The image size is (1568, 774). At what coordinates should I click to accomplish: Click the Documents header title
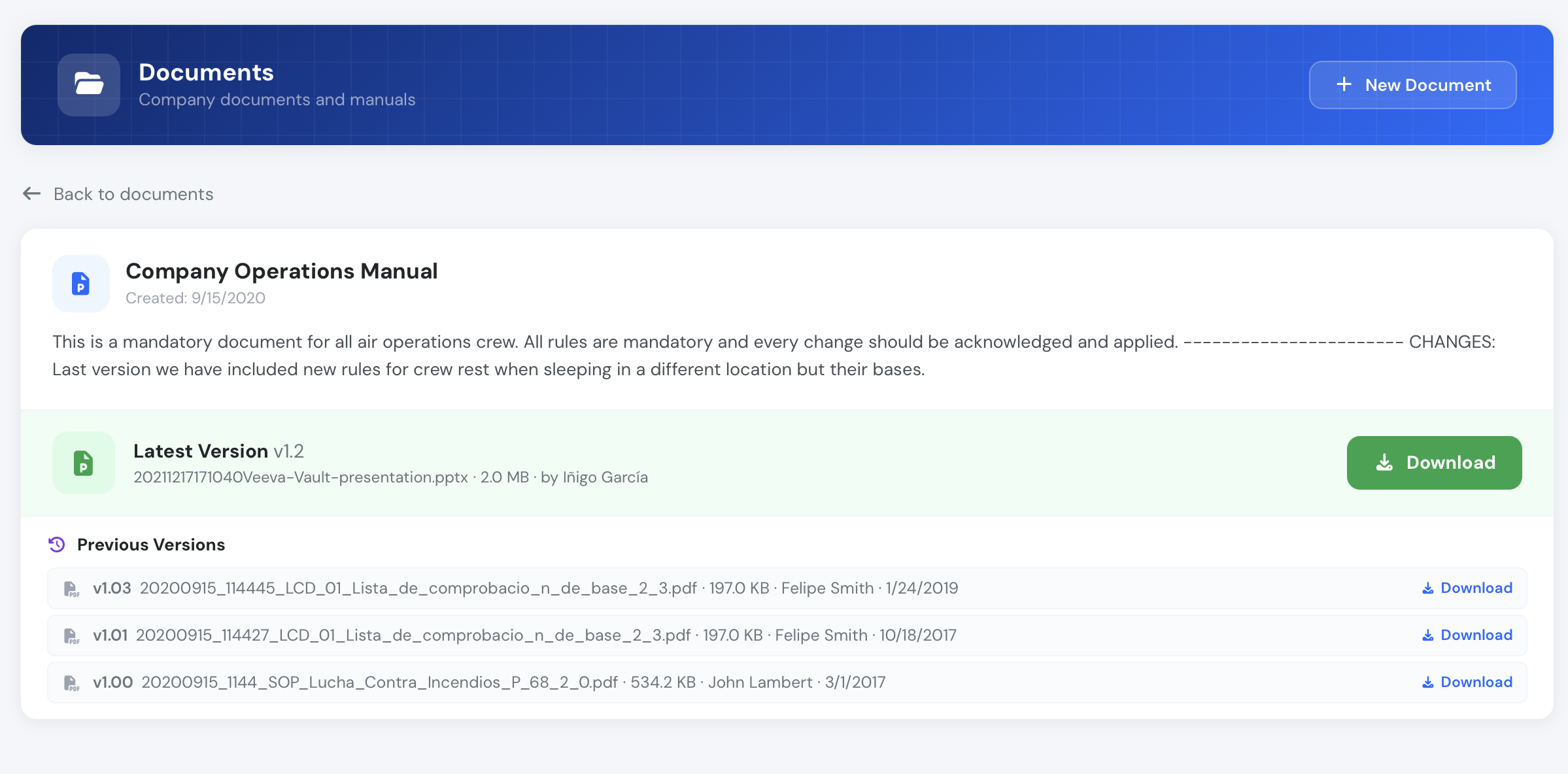206,72
